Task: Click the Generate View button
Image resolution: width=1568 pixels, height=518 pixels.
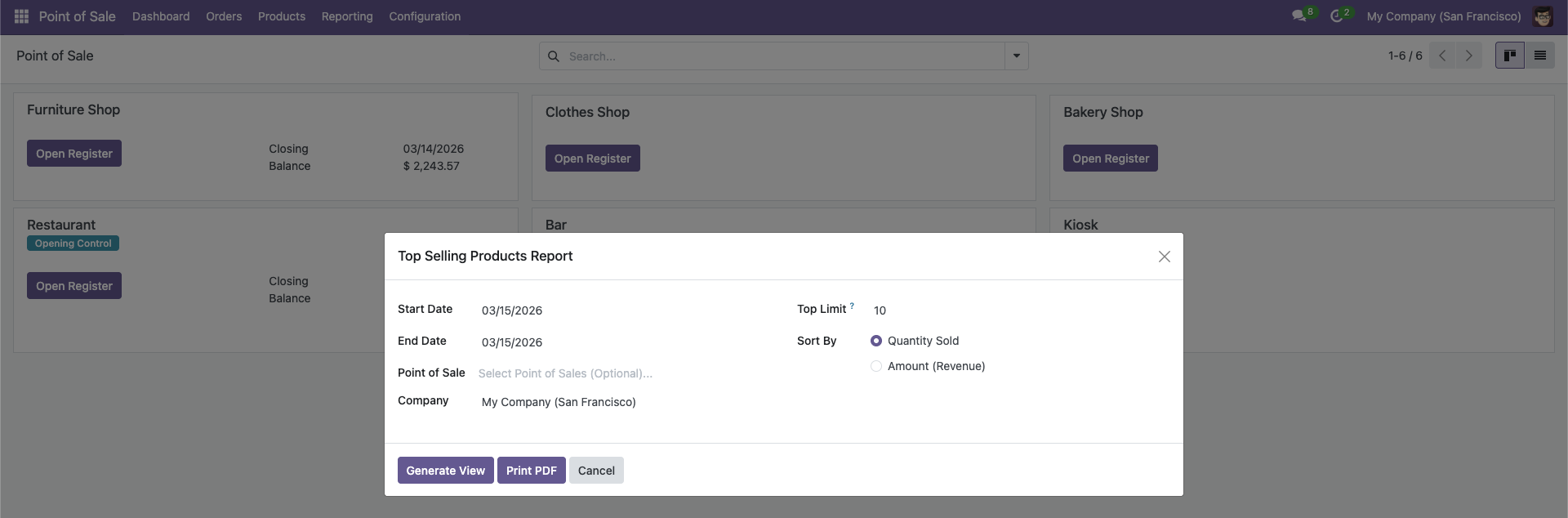Action: 446,471
